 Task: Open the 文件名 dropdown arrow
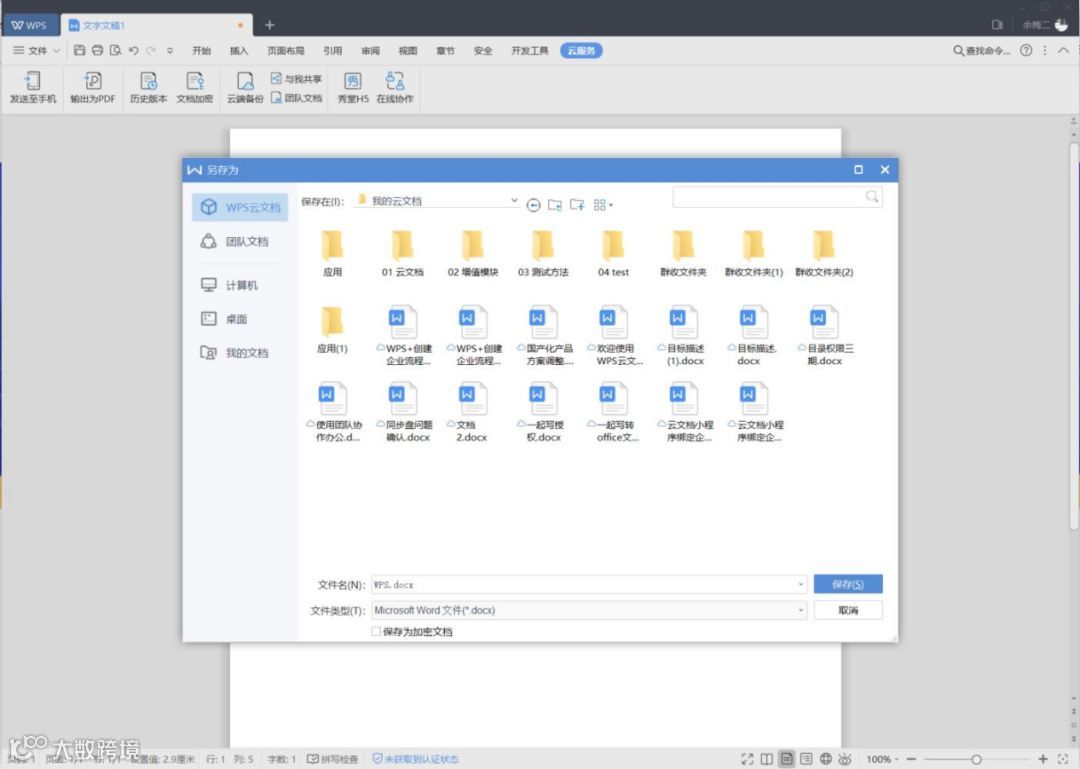coord(800,584)
